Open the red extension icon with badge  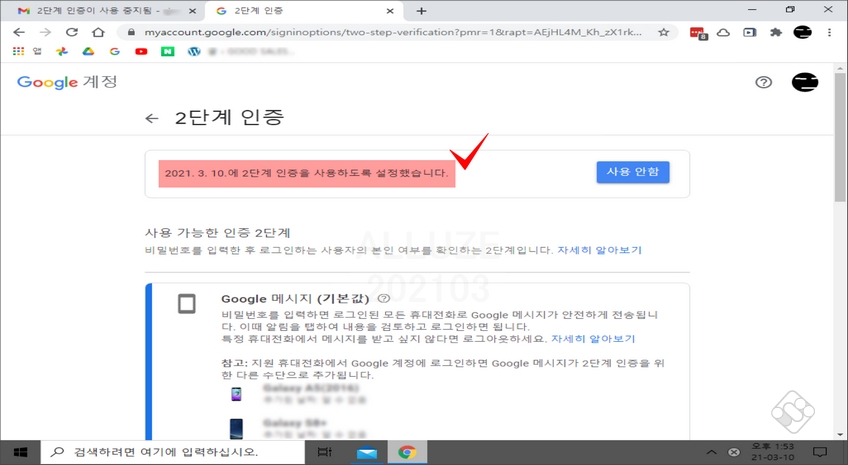click(698, 34)
